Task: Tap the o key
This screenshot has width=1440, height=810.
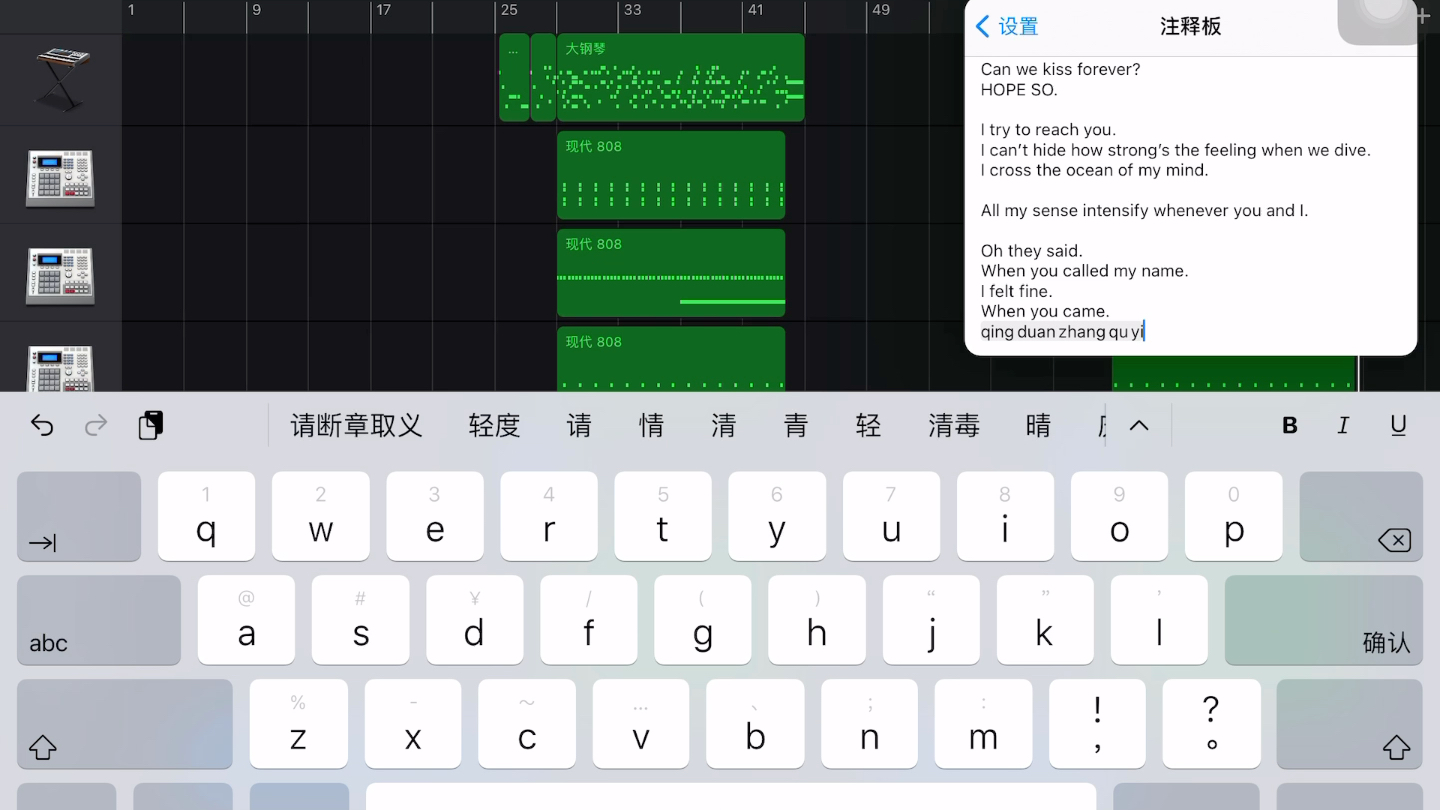Action: 1120,516
